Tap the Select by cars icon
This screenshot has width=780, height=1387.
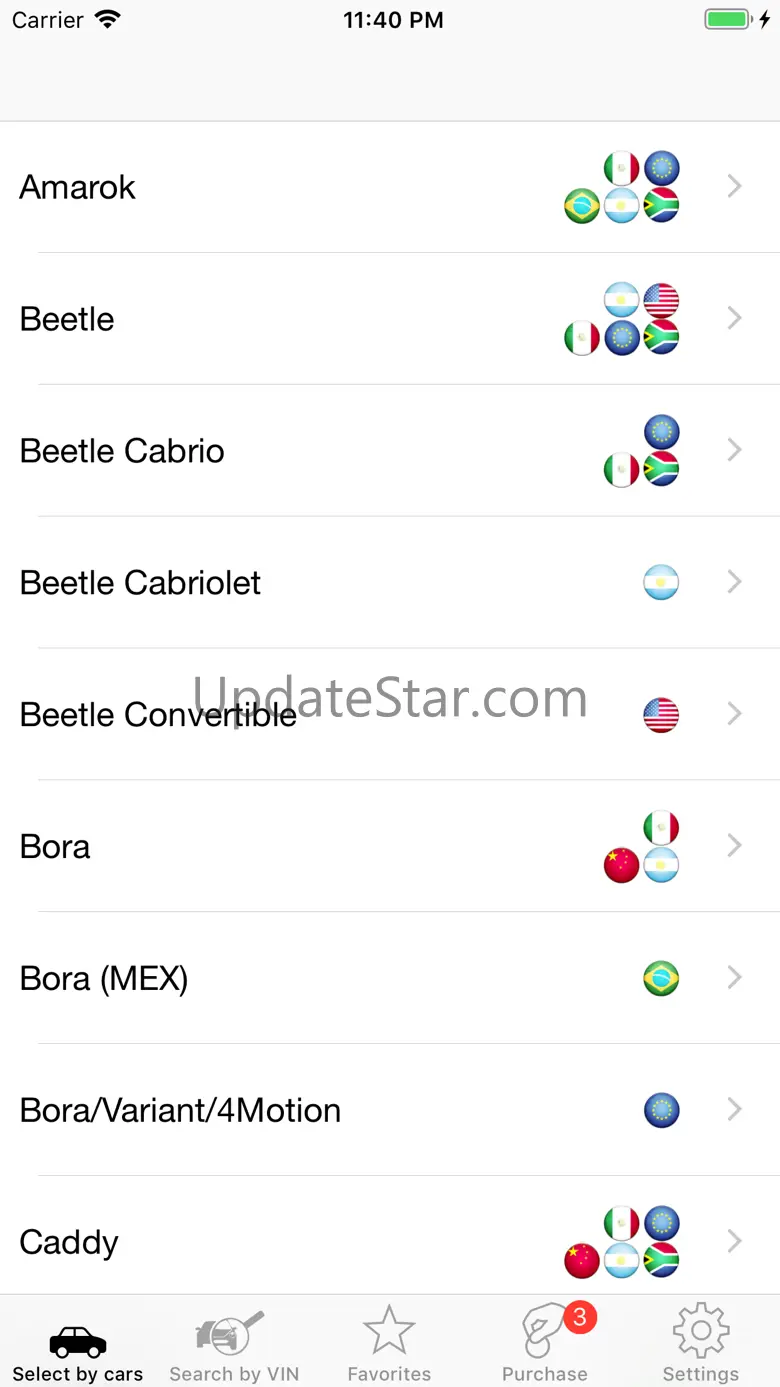(78, 1341)
